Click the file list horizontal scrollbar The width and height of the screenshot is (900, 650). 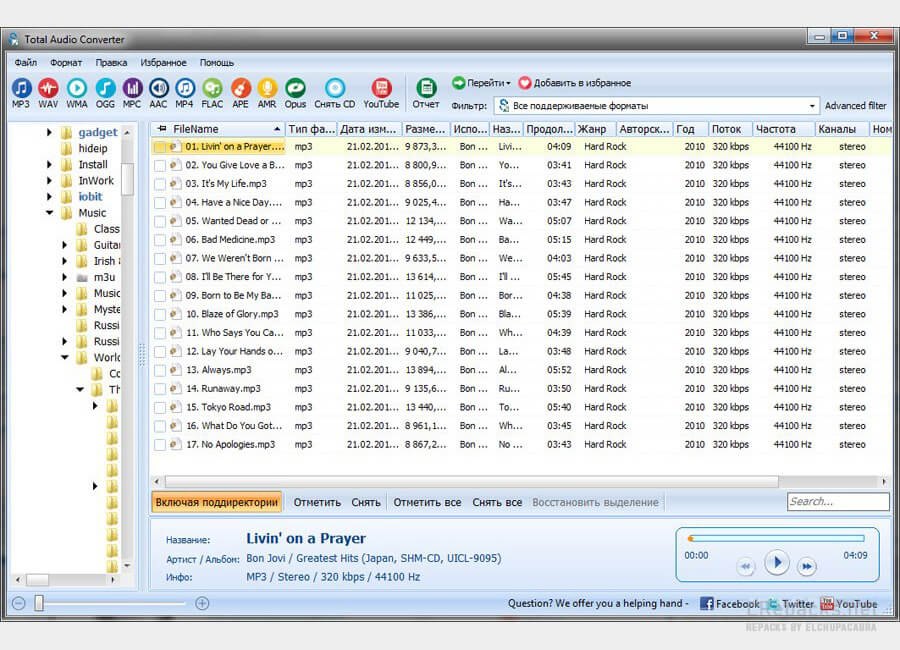click(471, 481)
